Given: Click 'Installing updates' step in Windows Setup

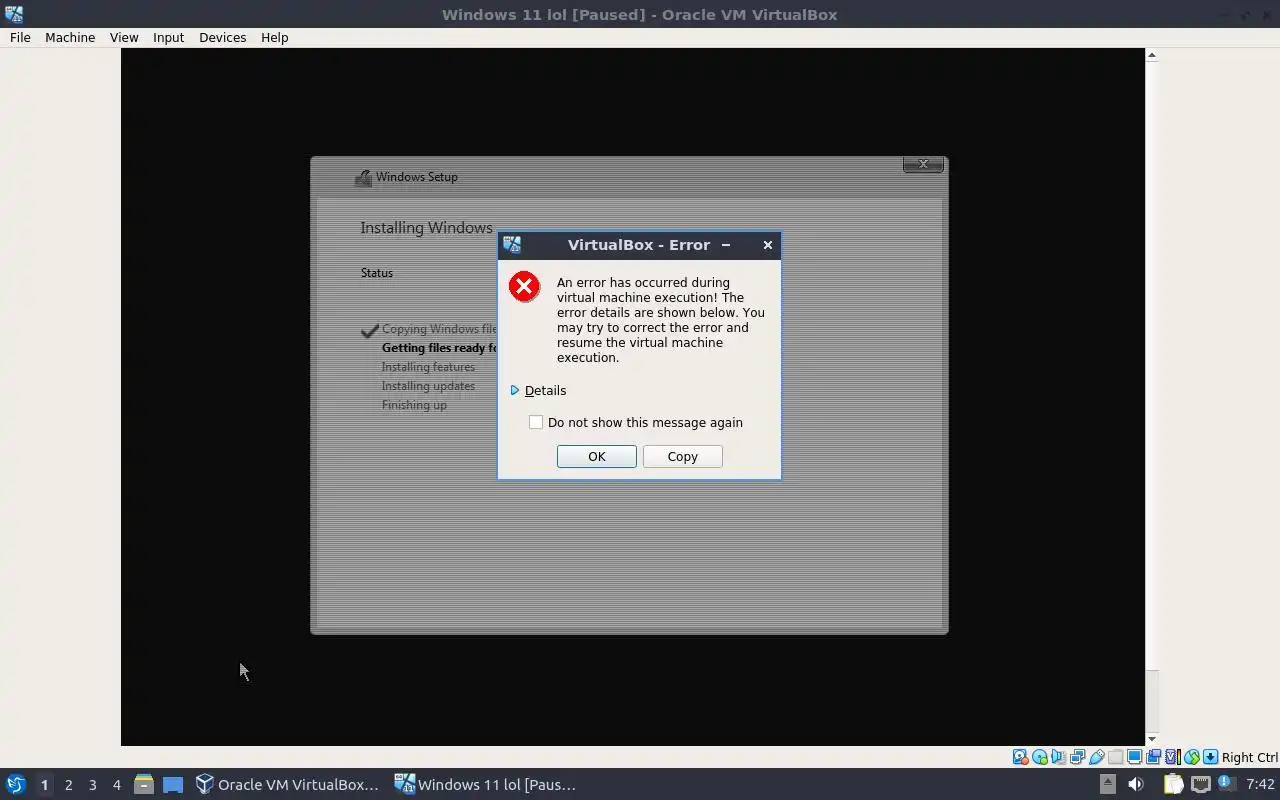Looking at the screenshot, I should pyautogui.click(x=428, y=386).
